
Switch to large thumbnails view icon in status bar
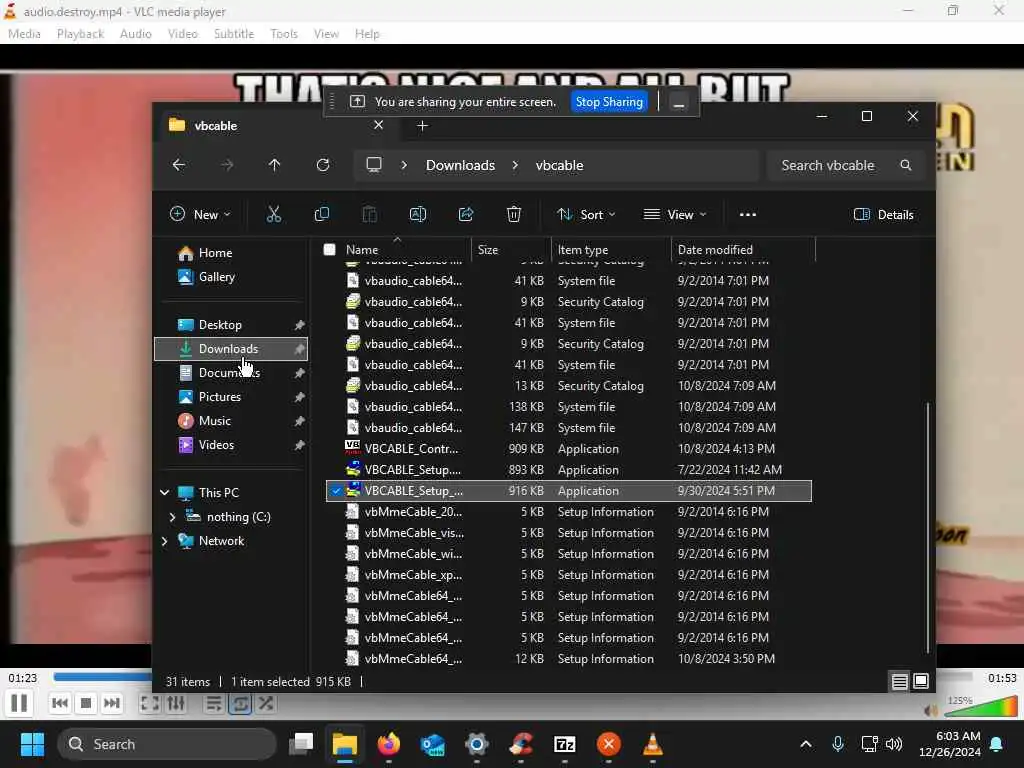(921, 682)
